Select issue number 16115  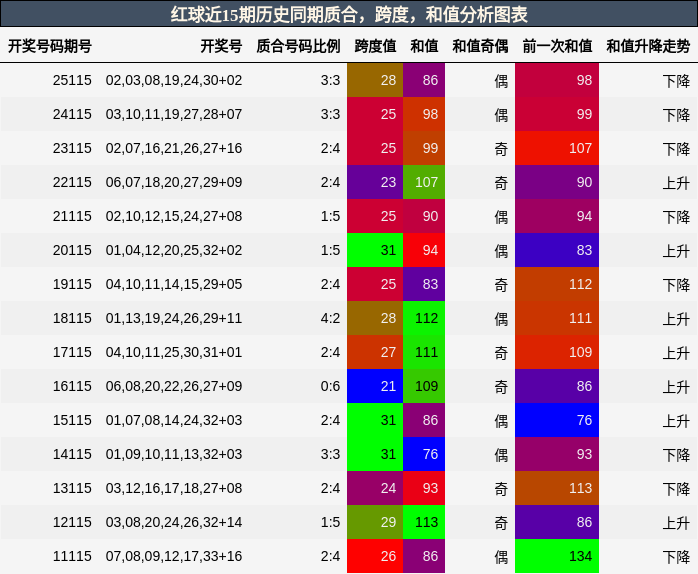pyautogui.click(x=72, y=386)
